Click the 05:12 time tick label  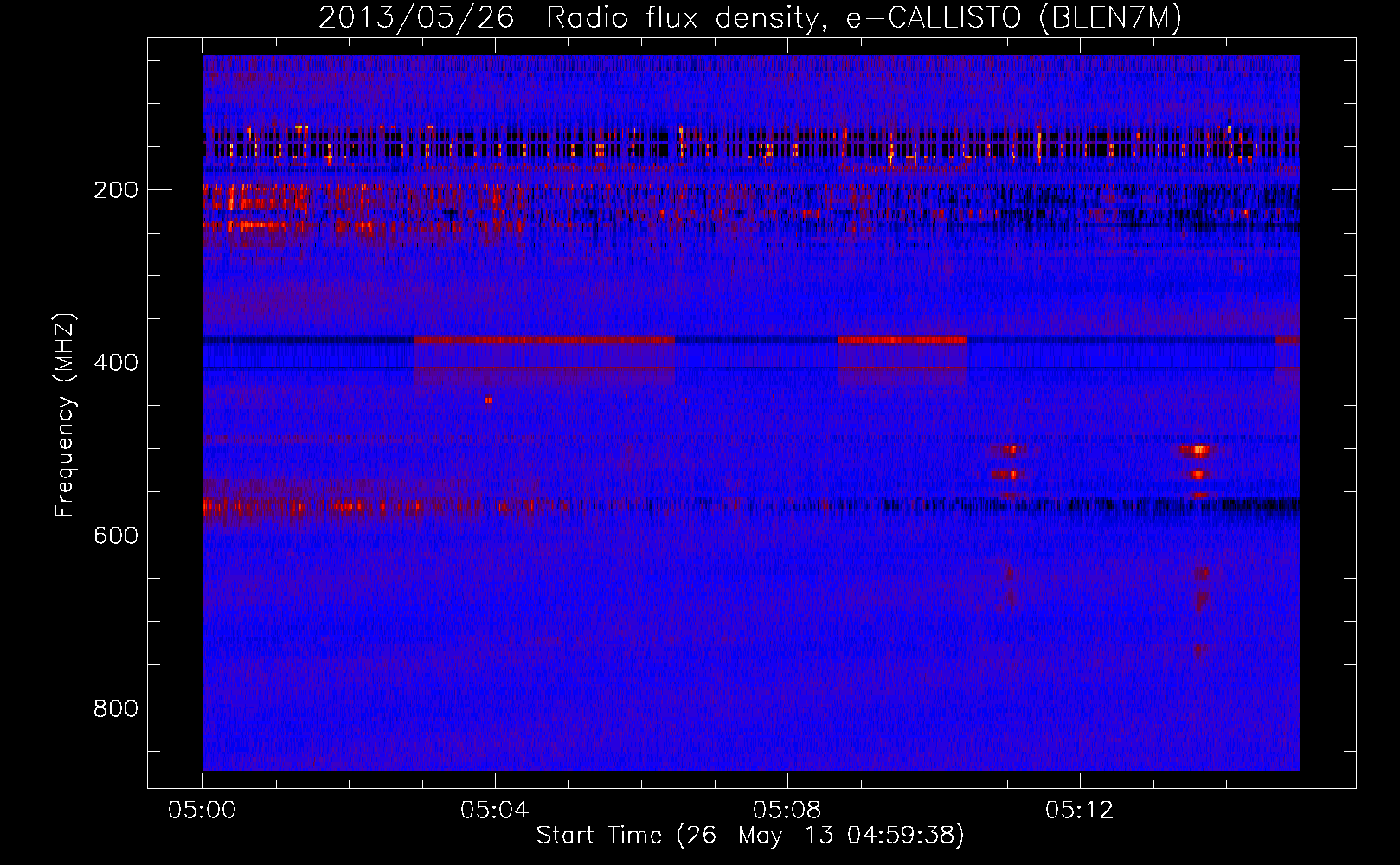pyautogui.click(x=1079, y=811)
